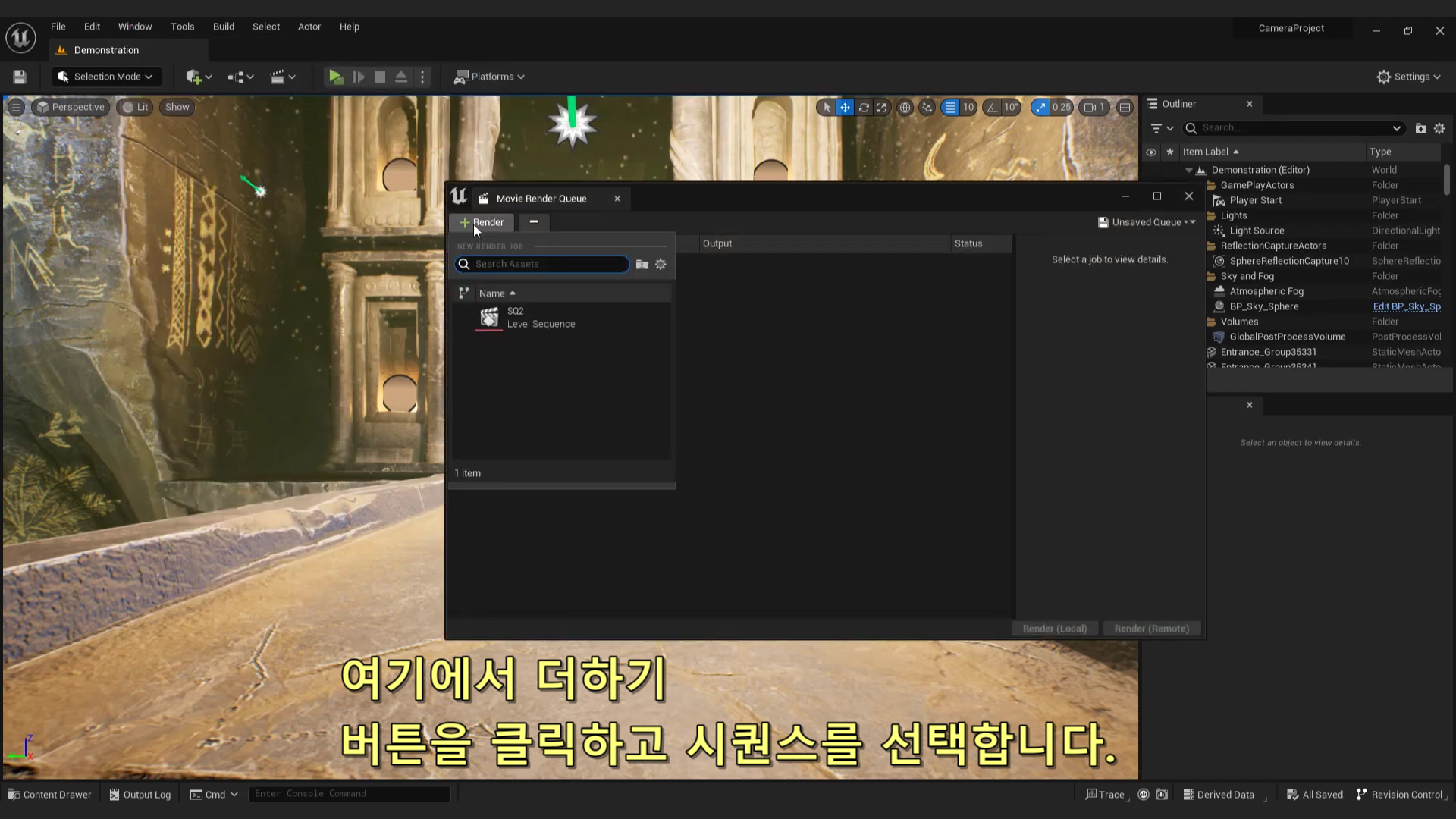Image resolution: width=1456 pixels, height=819 pixels.
Task: Click the Edit BP_Sky_Sp link in Outliner
Action: [x=1407, y=306]
